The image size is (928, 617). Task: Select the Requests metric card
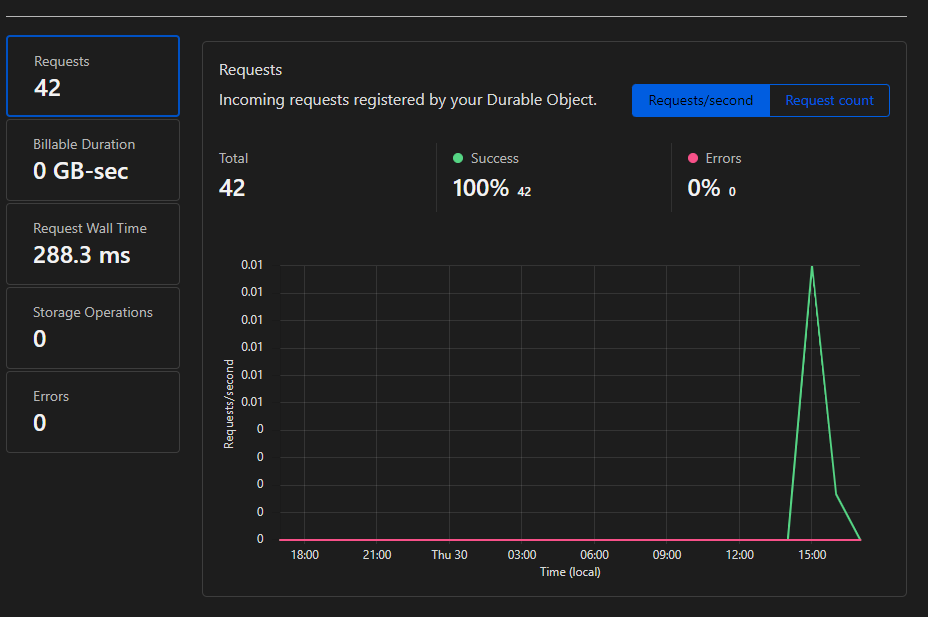[92, 76]
